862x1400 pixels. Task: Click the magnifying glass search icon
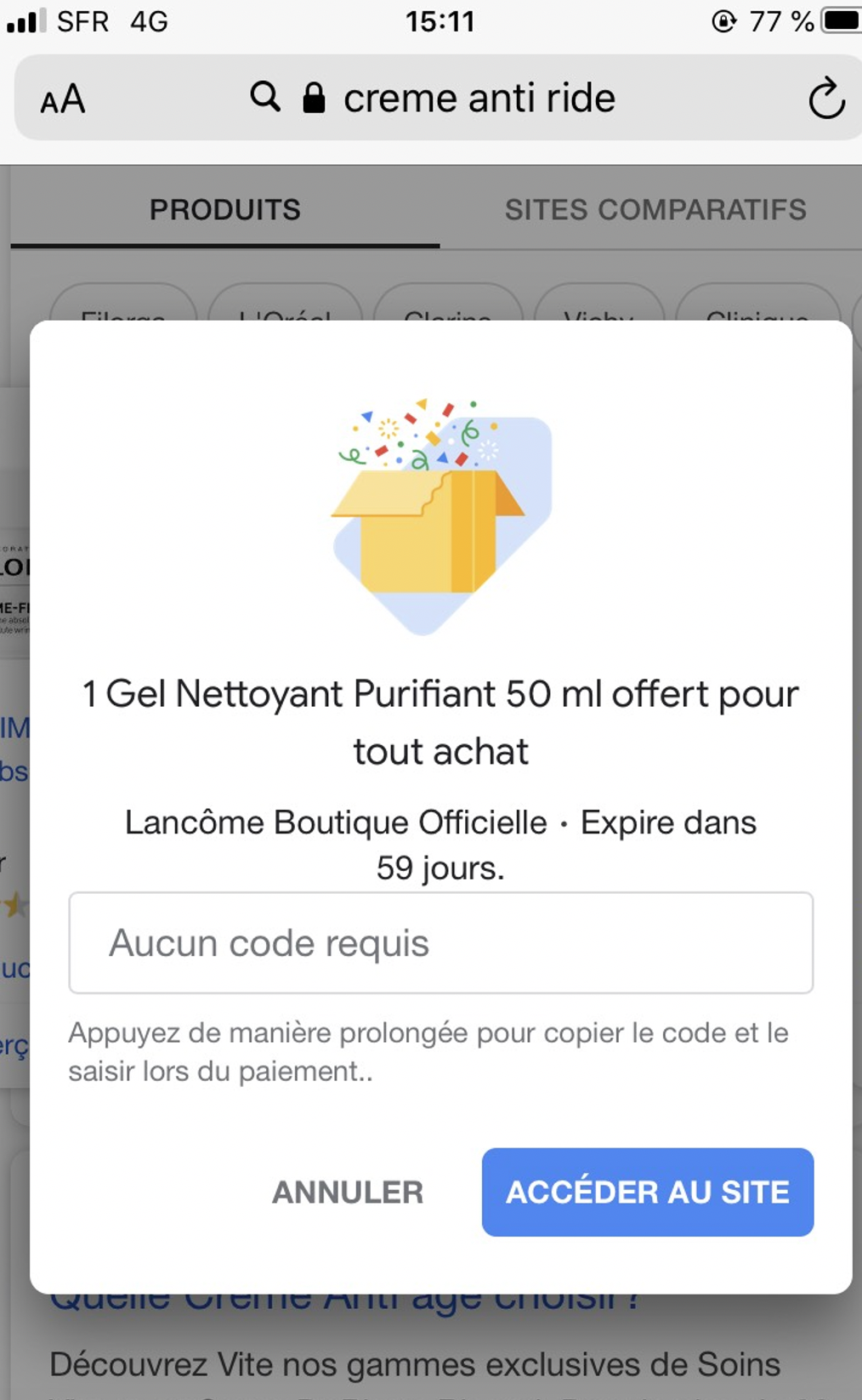point(265,97)
